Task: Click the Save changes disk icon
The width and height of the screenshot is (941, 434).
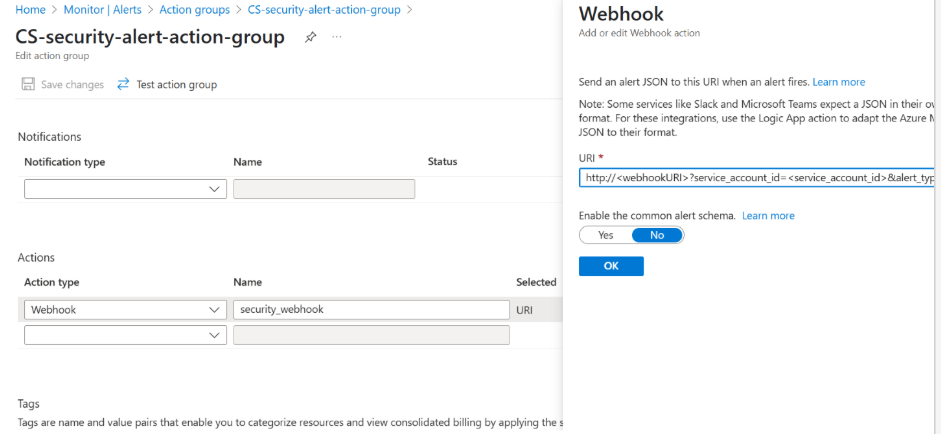Action: [28, 85]
